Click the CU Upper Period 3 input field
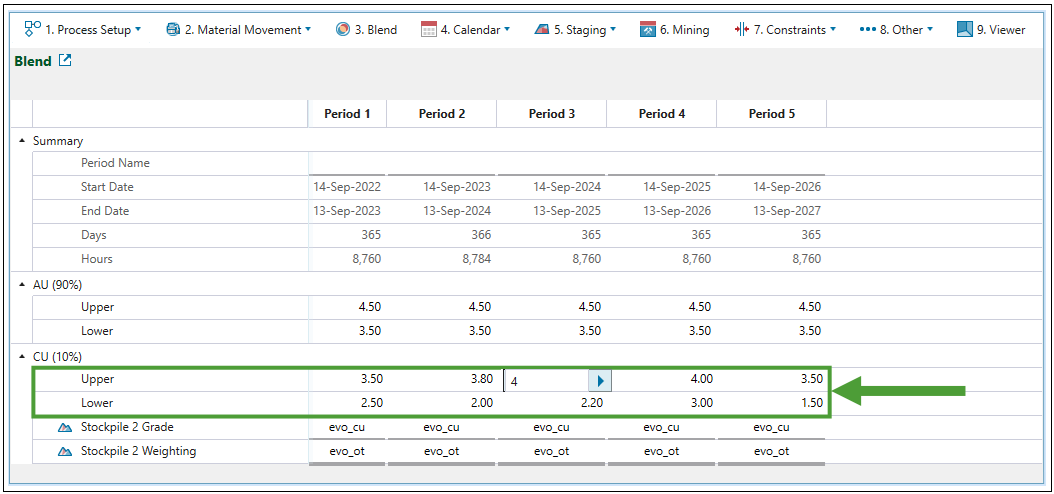 546,381
